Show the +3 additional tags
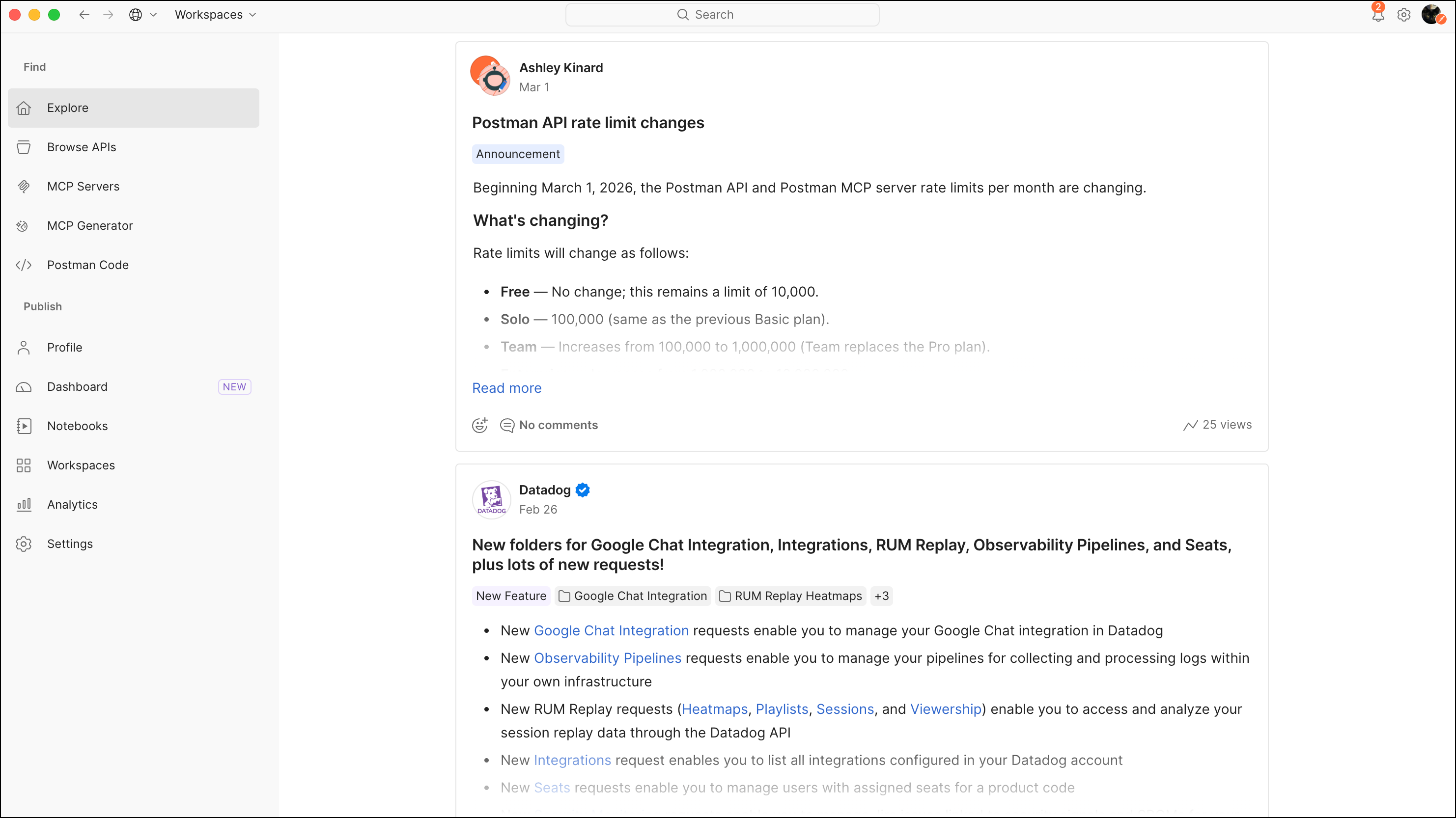Image resolution: width=1456 pixels, height=818 pixels. 882,596
